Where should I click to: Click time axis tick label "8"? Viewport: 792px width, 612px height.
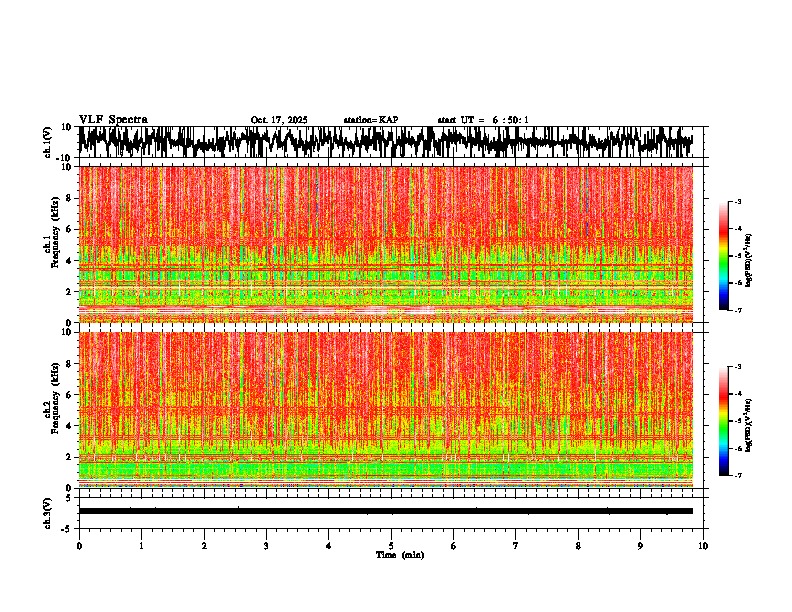(578, 546)
